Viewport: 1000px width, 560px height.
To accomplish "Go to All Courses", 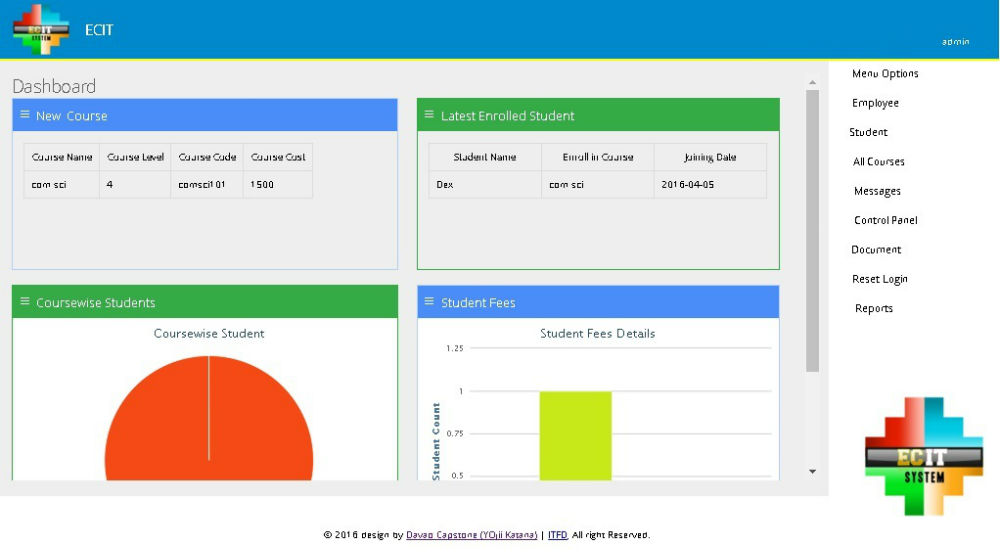I will click(878, 161).
